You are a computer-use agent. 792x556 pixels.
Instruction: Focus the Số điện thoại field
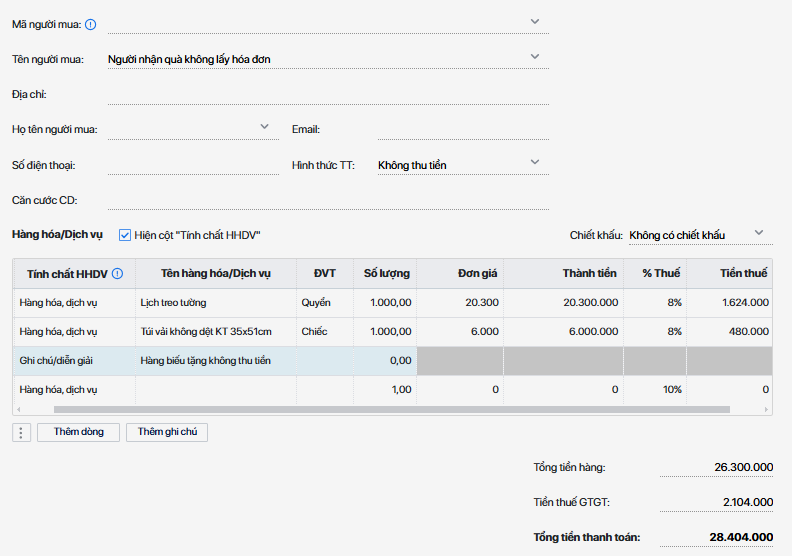coord(193,165)
